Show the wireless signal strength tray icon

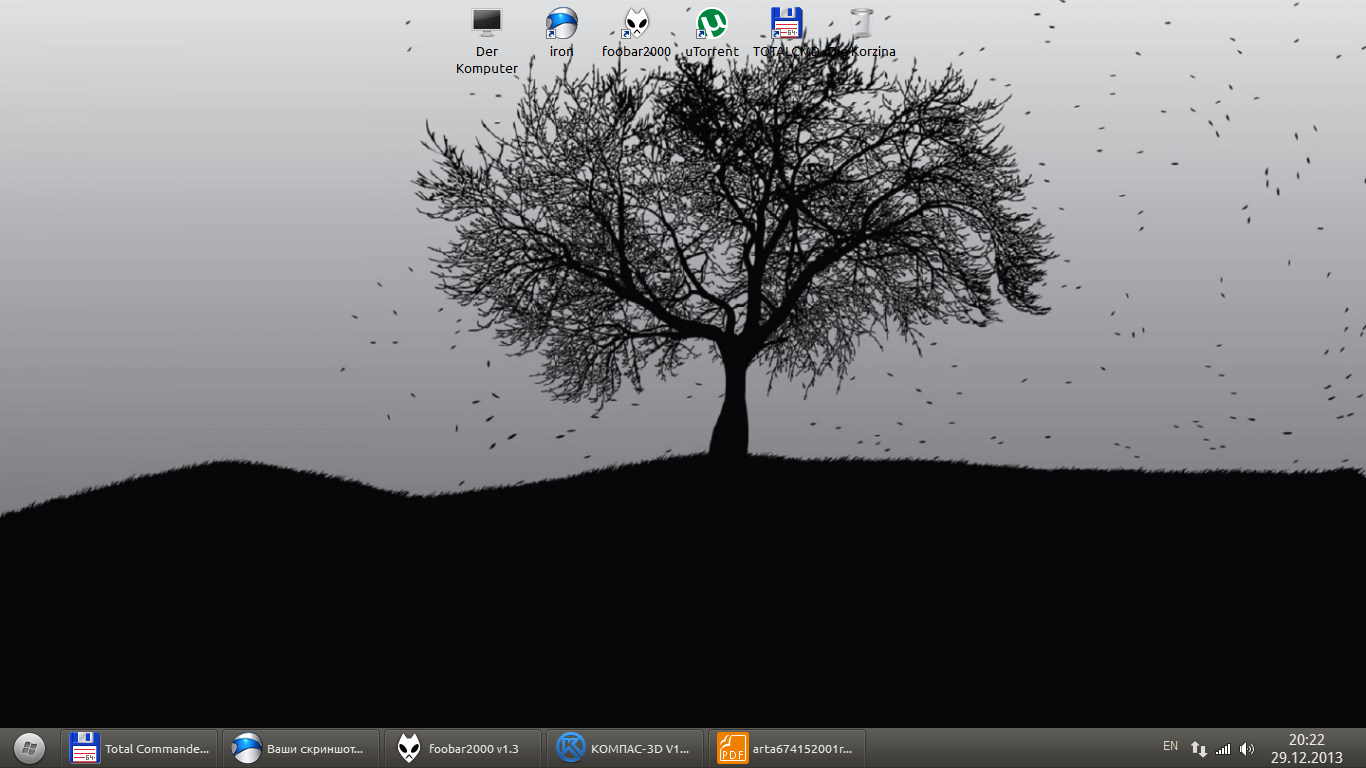[1222, 749]
